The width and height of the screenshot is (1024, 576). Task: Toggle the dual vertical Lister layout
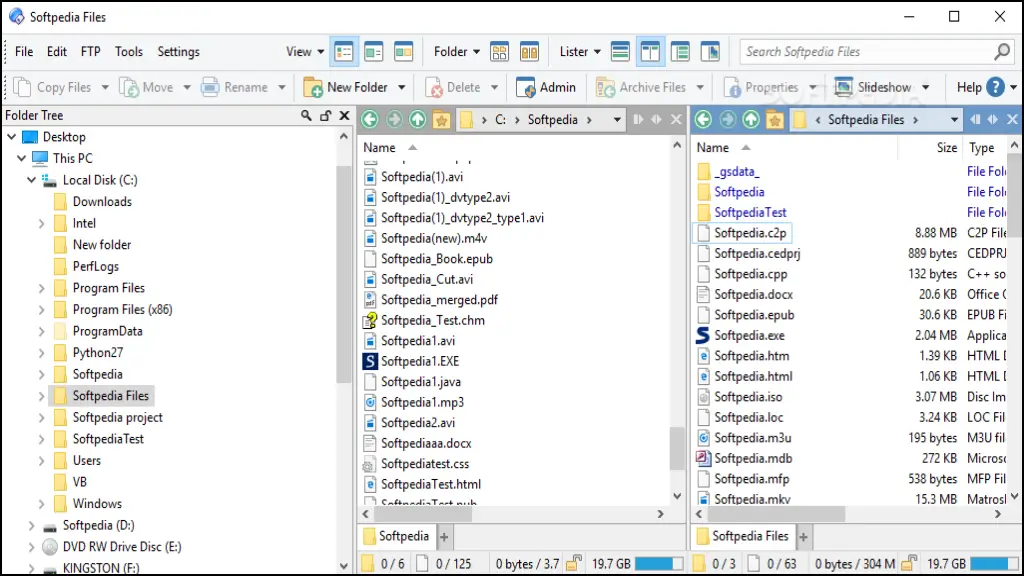click(x=650, y=52)
